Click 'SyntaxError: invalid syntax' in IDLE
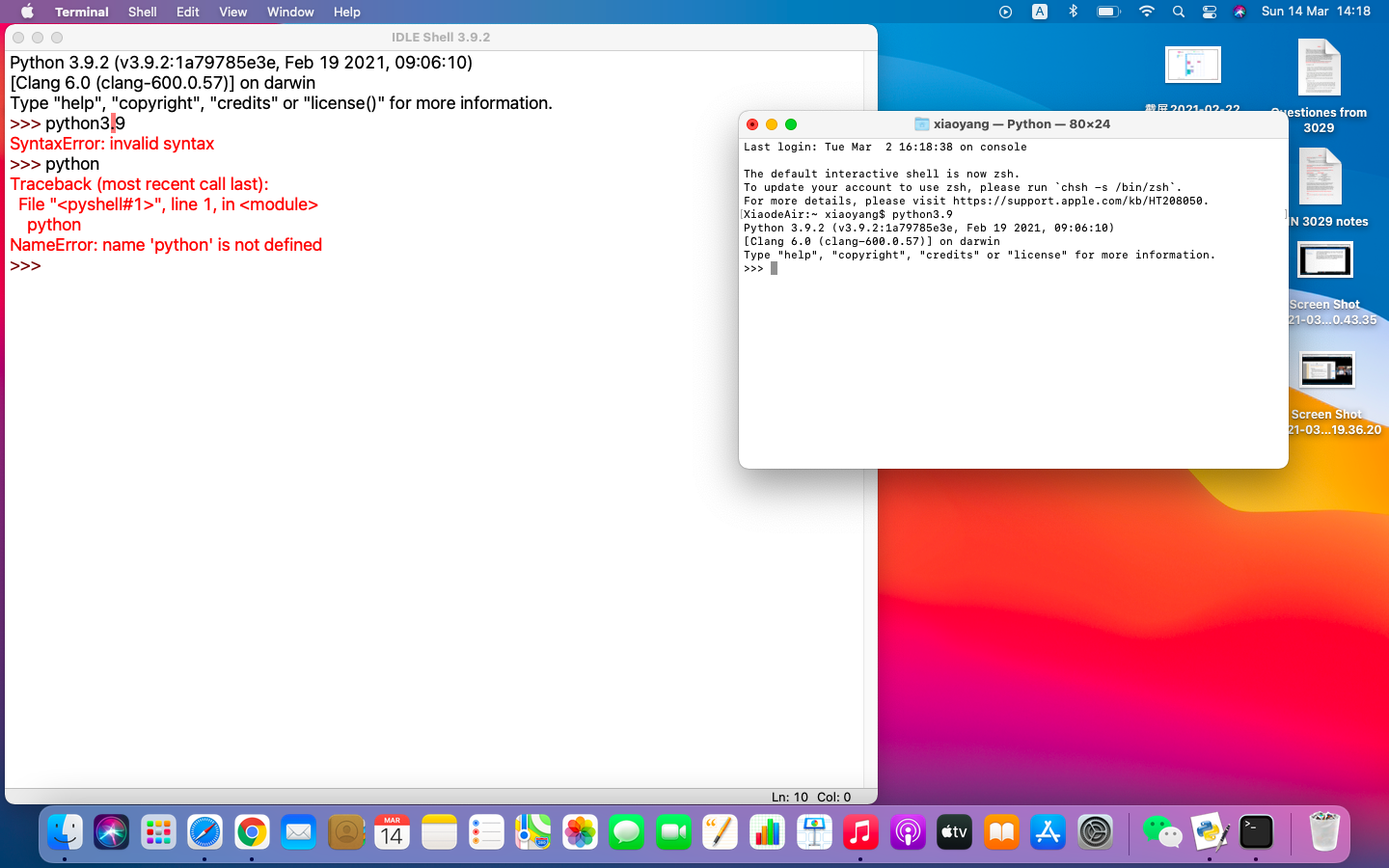The image size is (1389, 868). tap(112, 144)
